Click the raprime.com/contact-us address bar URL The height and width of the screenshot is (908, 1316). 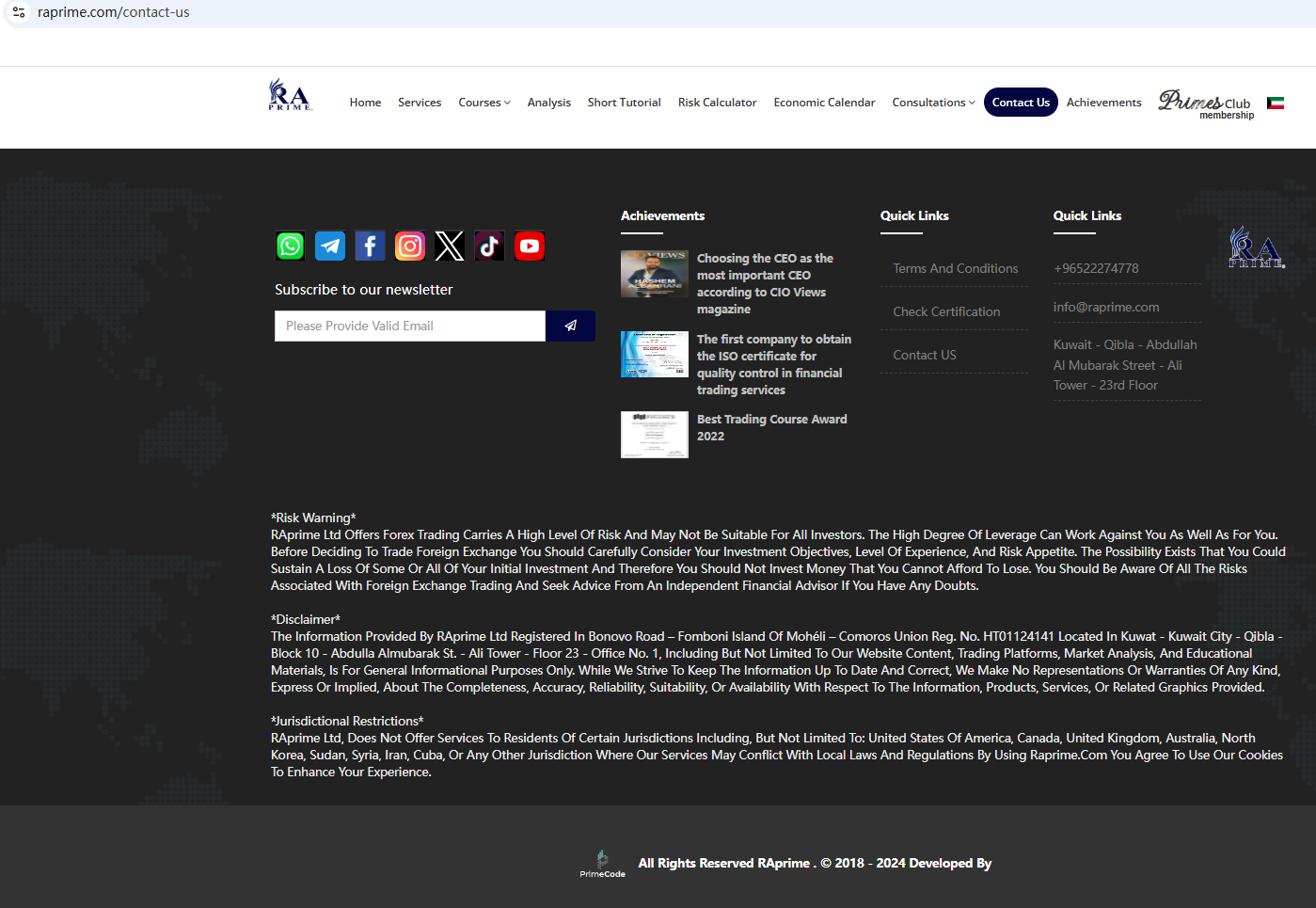(x=114, y=12)
